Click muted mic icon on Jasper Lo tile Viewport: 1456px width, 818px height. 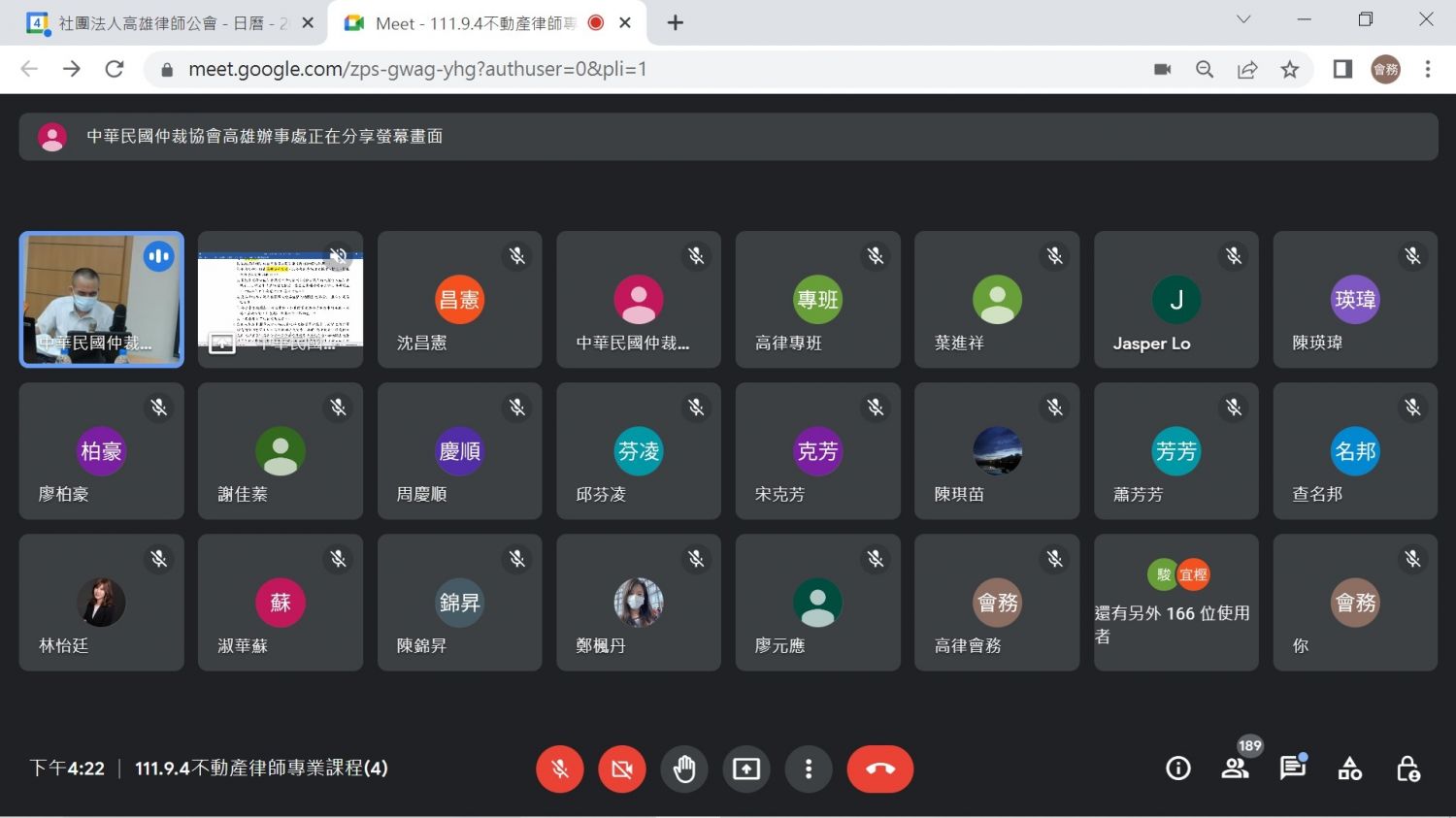(1234, 256)
